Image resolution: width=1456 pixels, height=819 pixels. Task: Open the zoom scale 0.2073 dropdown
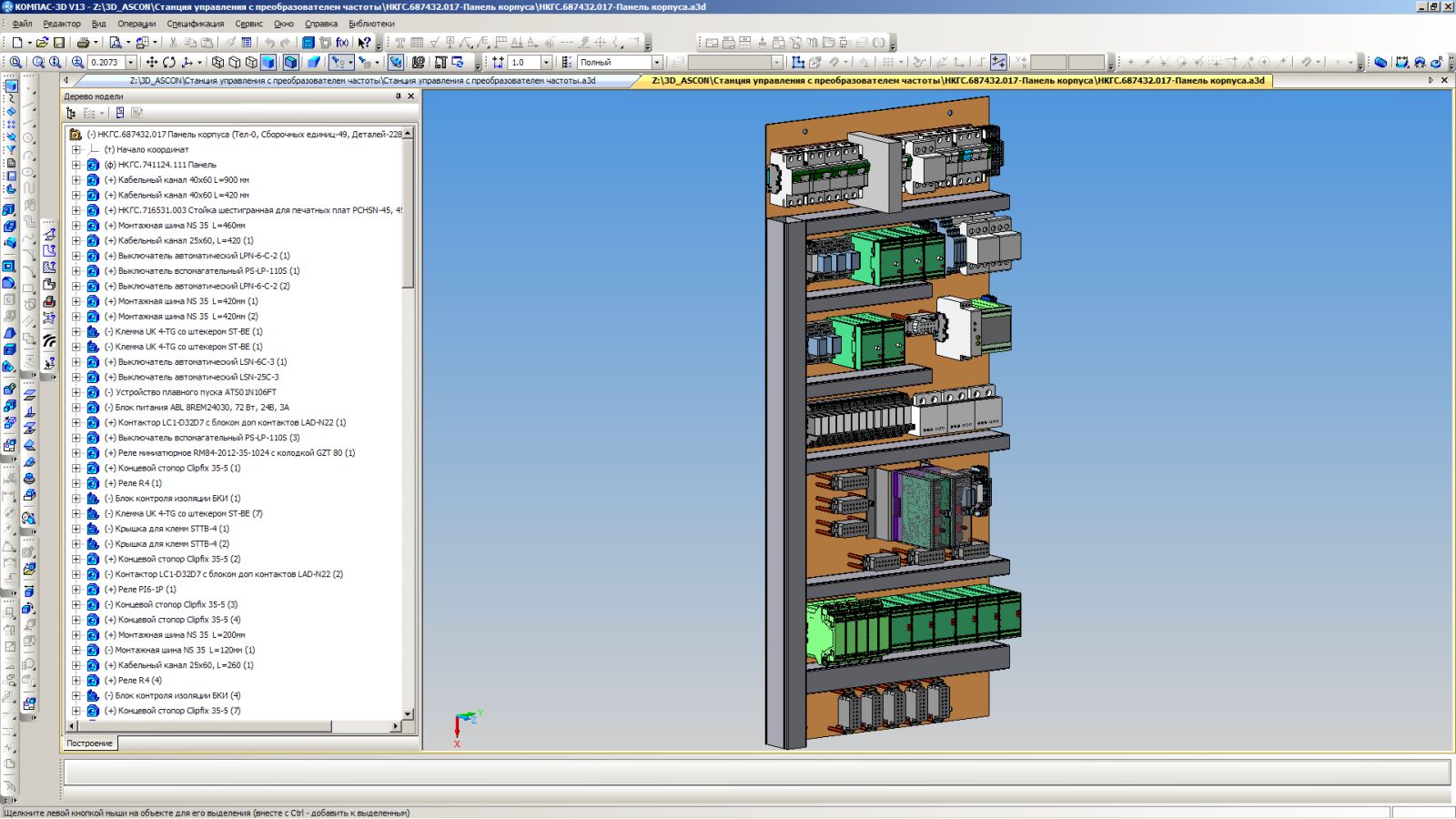click(x=131, y=63)
